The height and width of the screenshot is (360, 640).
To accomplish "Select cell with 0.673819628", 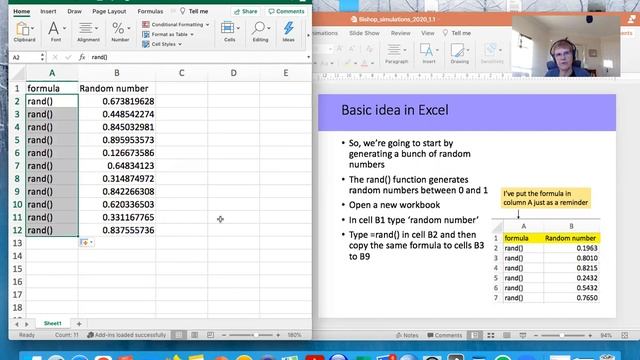I will click(117, 101).
